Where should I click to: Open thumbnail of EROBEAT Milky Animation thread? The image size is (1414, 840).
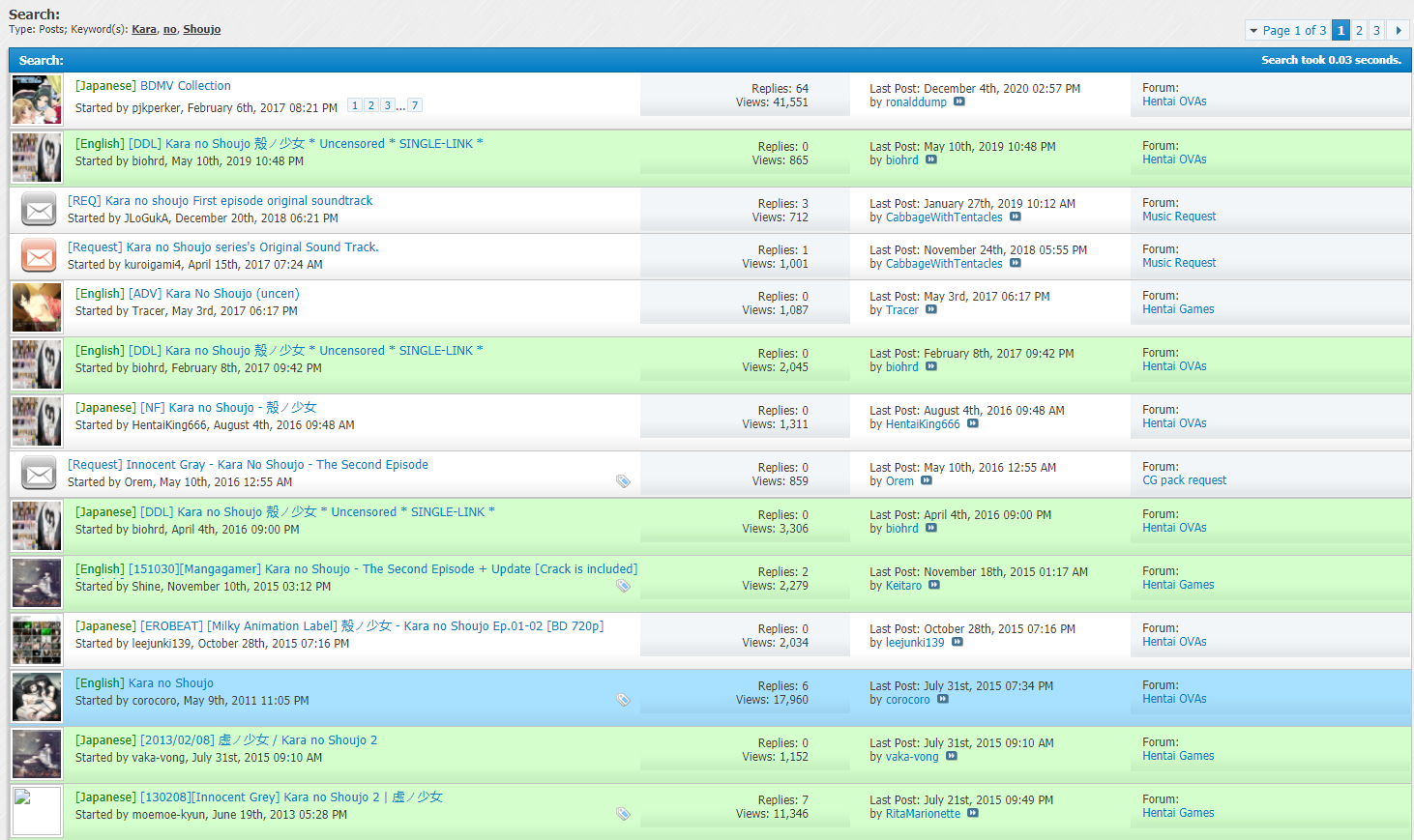pos(37,640)
